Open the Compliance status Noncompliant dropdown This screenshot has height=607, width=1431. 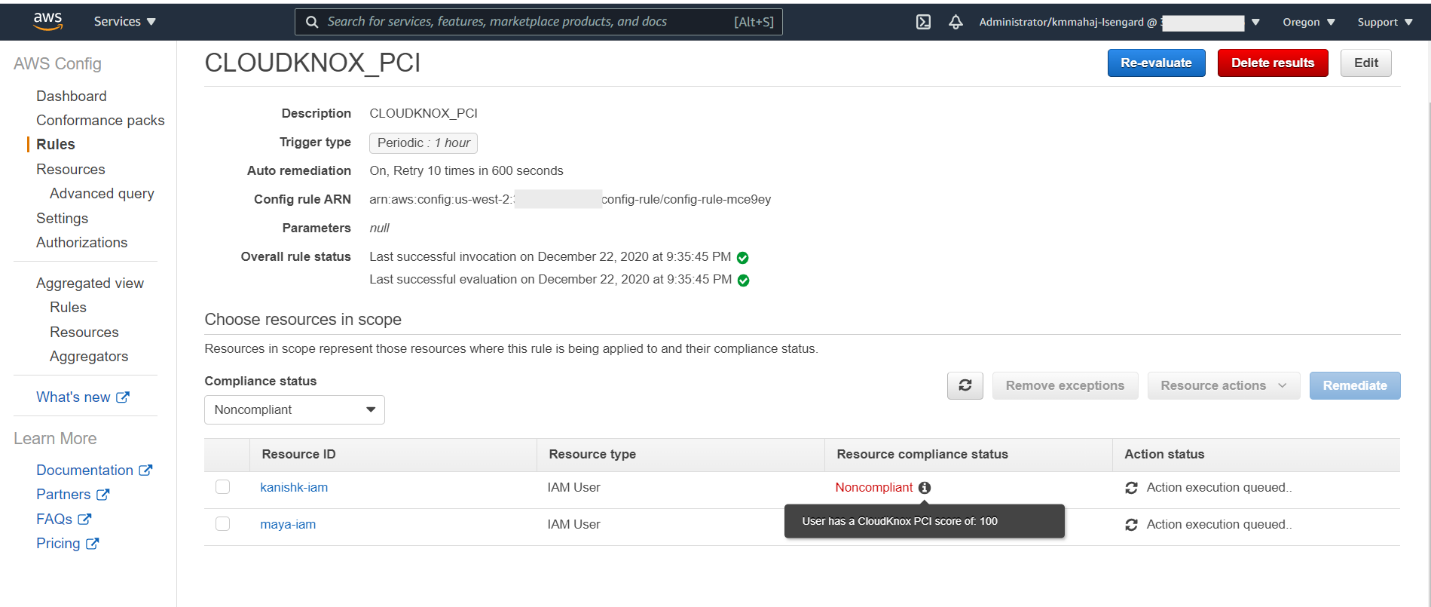pos(294,410)
